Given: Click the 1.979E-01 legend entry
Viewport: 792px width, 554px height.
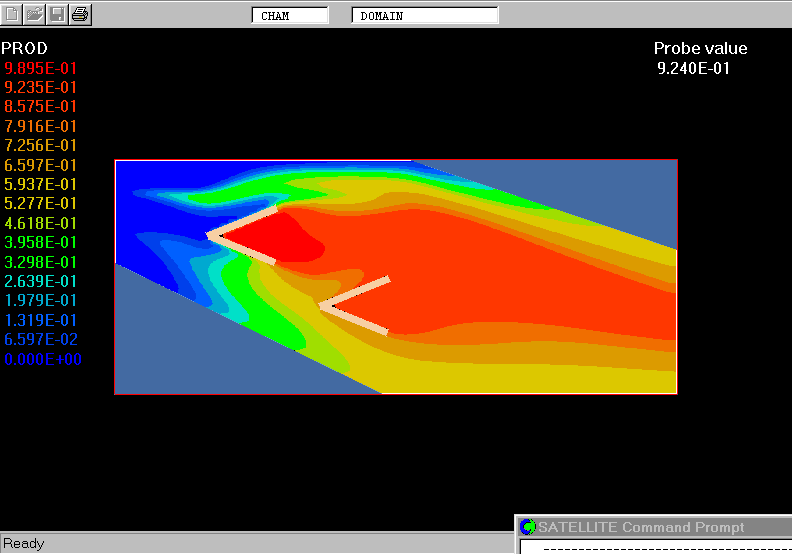Looking at the screenshot, I should [x=41, y=301].
